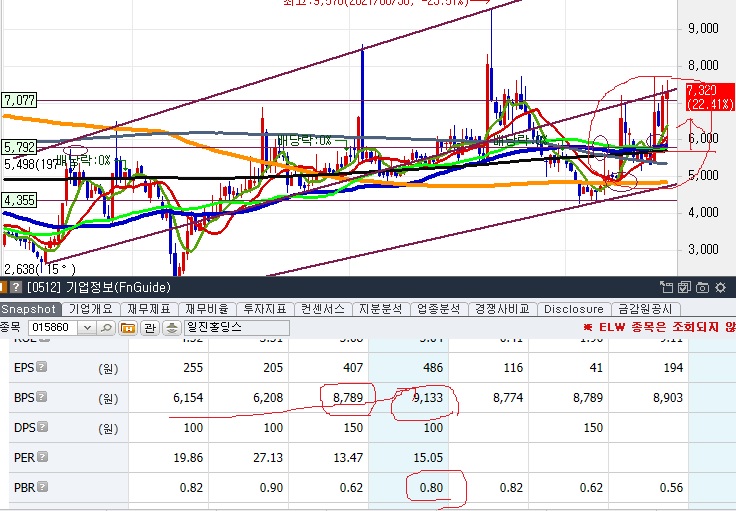Screen dimensions: 736x511
Task: Click the help icon next to DPS
Action: coord(43,427)
